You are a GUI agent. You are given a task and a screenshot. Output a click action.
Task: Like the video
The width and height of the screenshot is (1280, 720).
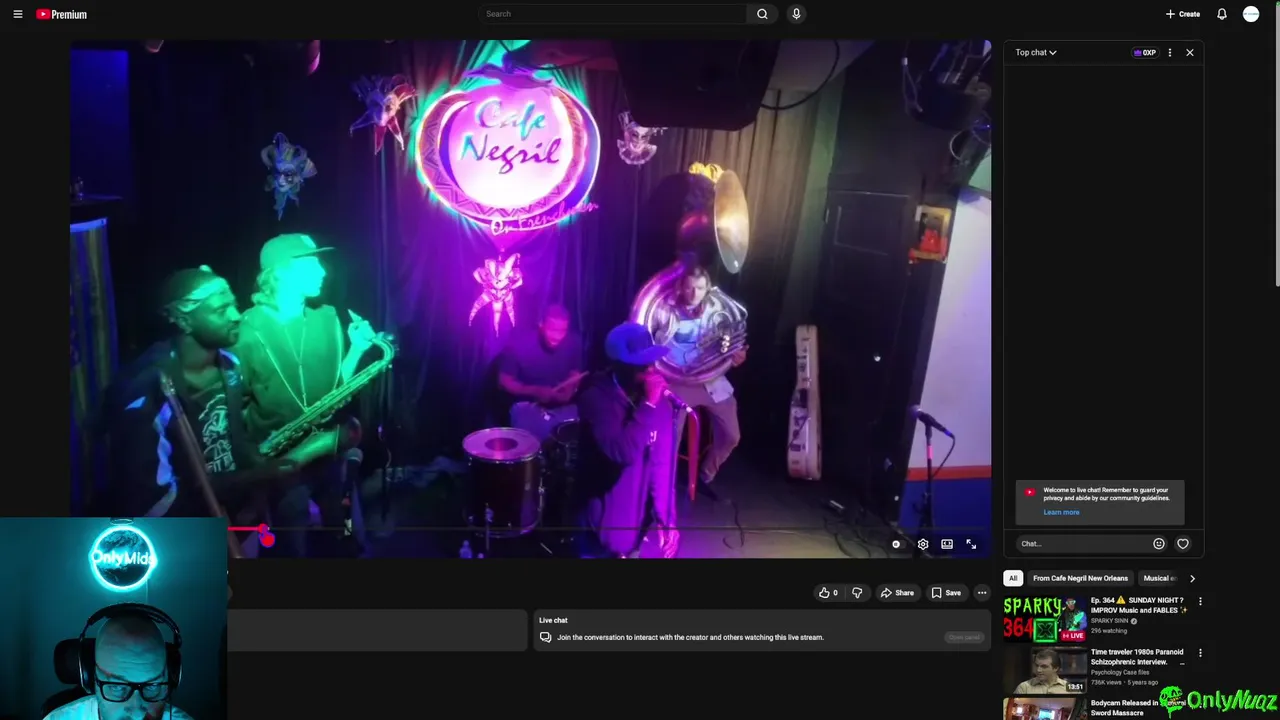tap(828, 593)
